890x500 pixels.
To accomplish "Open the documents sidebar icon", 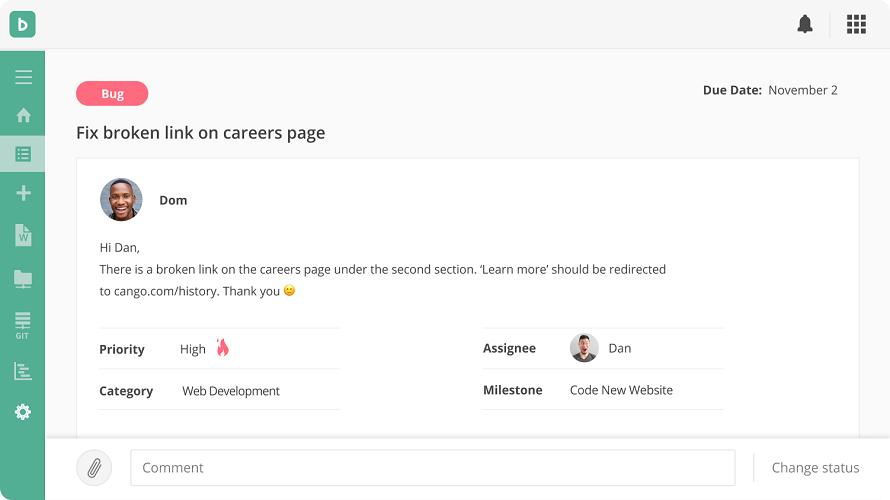I will pyautogui.click(x=23, y=235).
